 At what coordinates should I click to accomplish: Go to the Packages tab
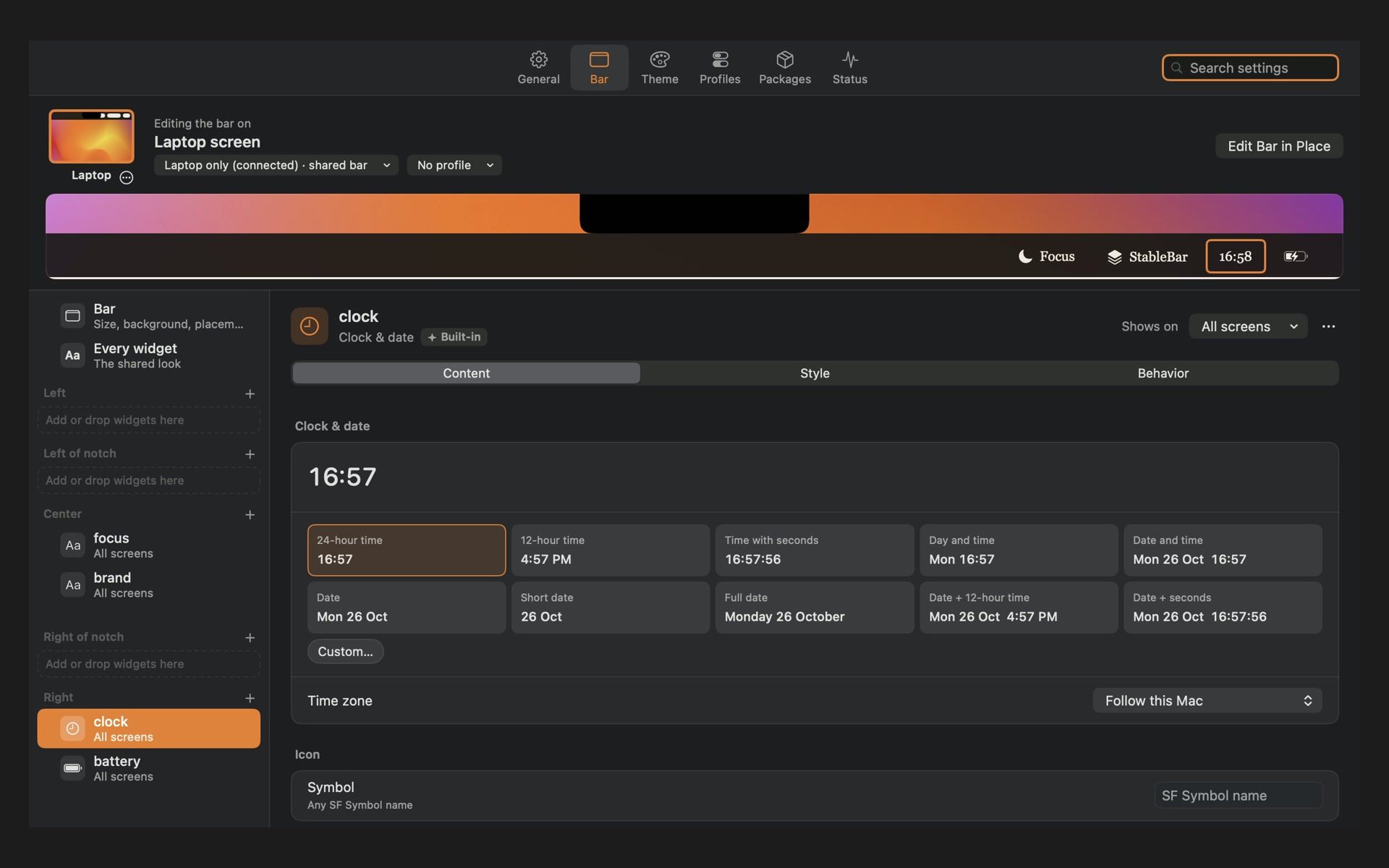pyautogui.click(x=784, y=68)
